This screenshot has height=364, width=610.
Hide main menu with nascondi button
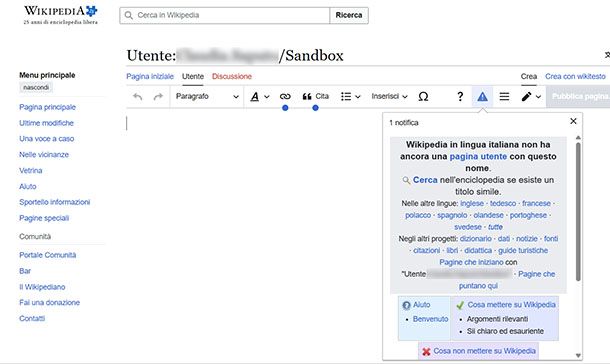click(x=36, y=88)
